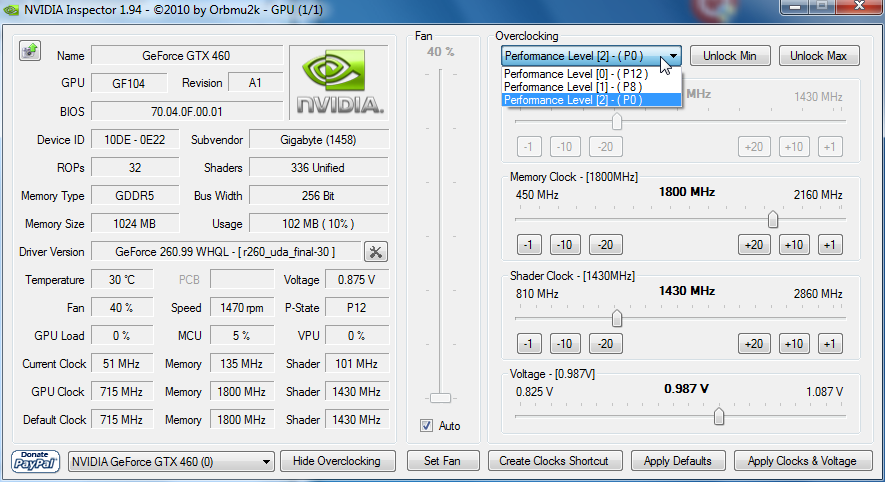Open the GPU selection dropdown
Image resolution: width=885 pixels, height=482 pixels.
171,461
